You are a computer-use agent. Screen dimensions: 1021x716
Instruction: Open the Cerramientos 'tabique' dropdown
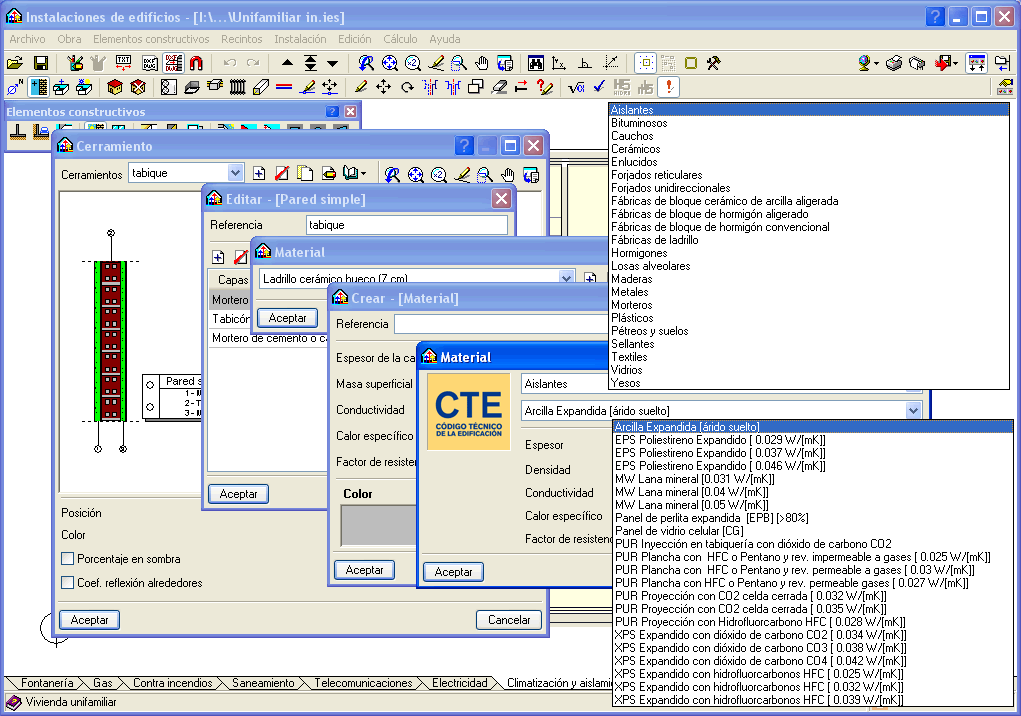pyautogui.click(x=235, y=174)
